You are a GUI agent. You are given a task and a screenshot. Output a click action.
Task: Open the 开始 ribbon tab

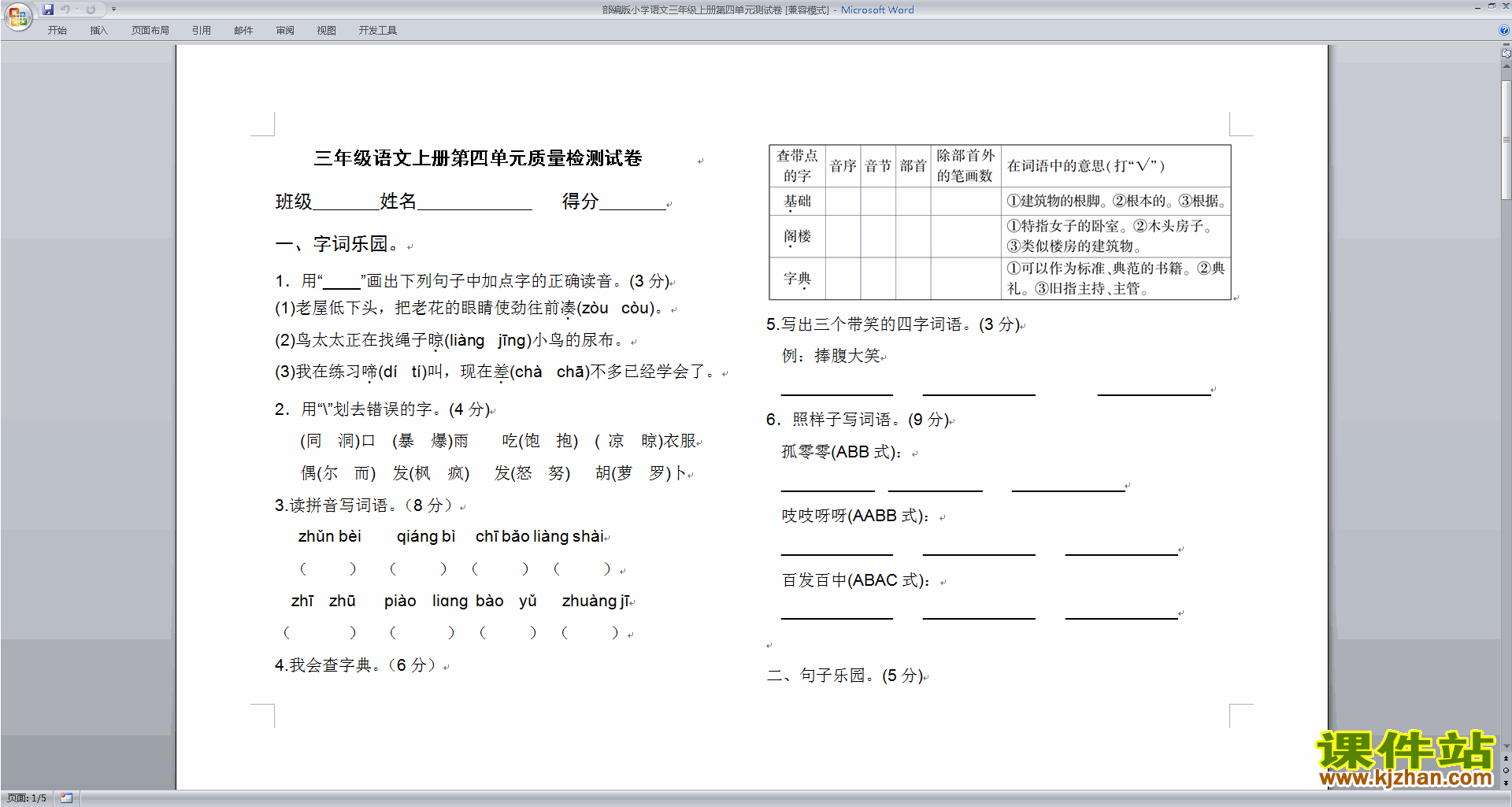point(57,31)
